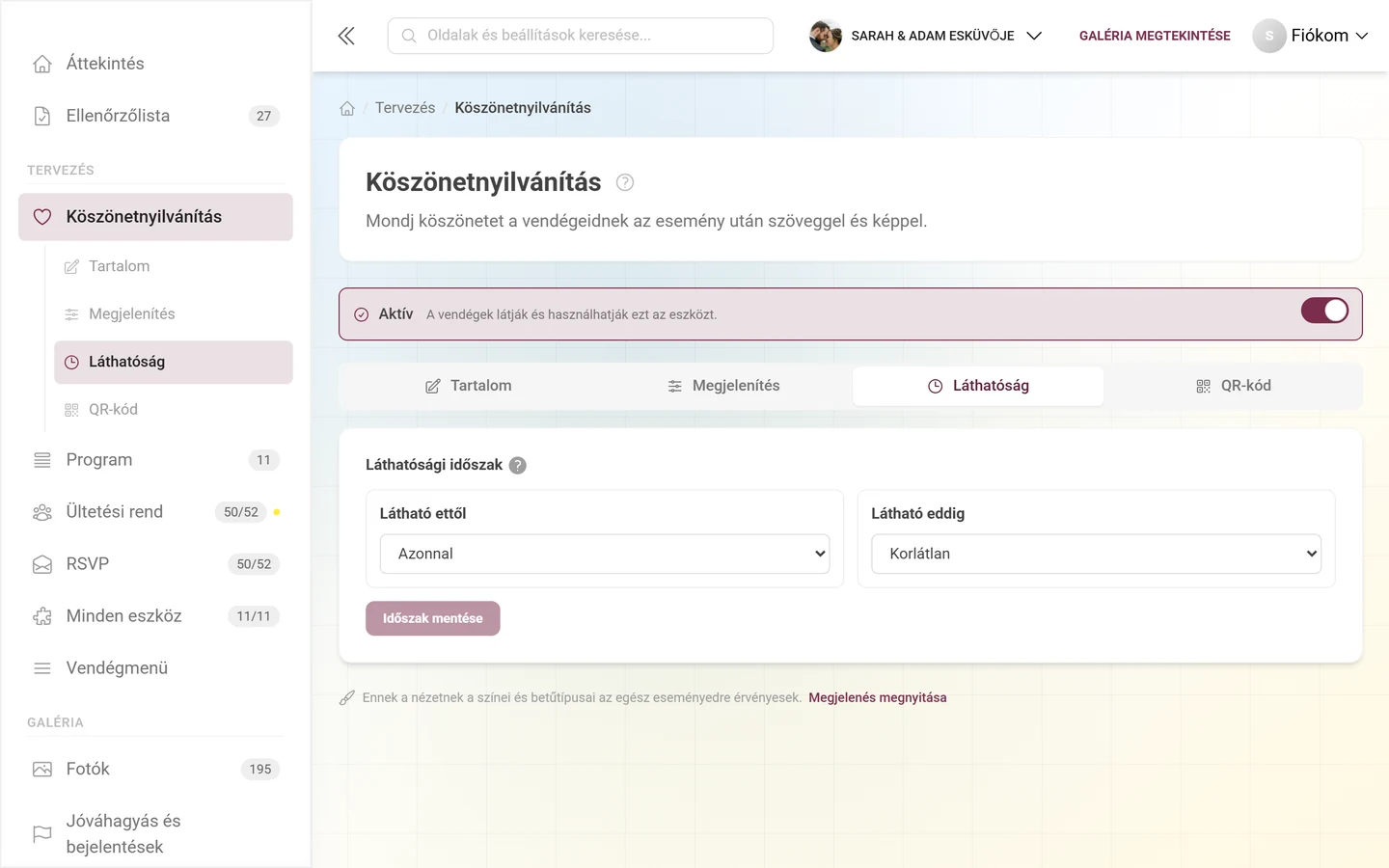This screenshot has width=1389, height=868.
Task: Toggle the Aktív switch off
Action: (x=1324, y=311)
